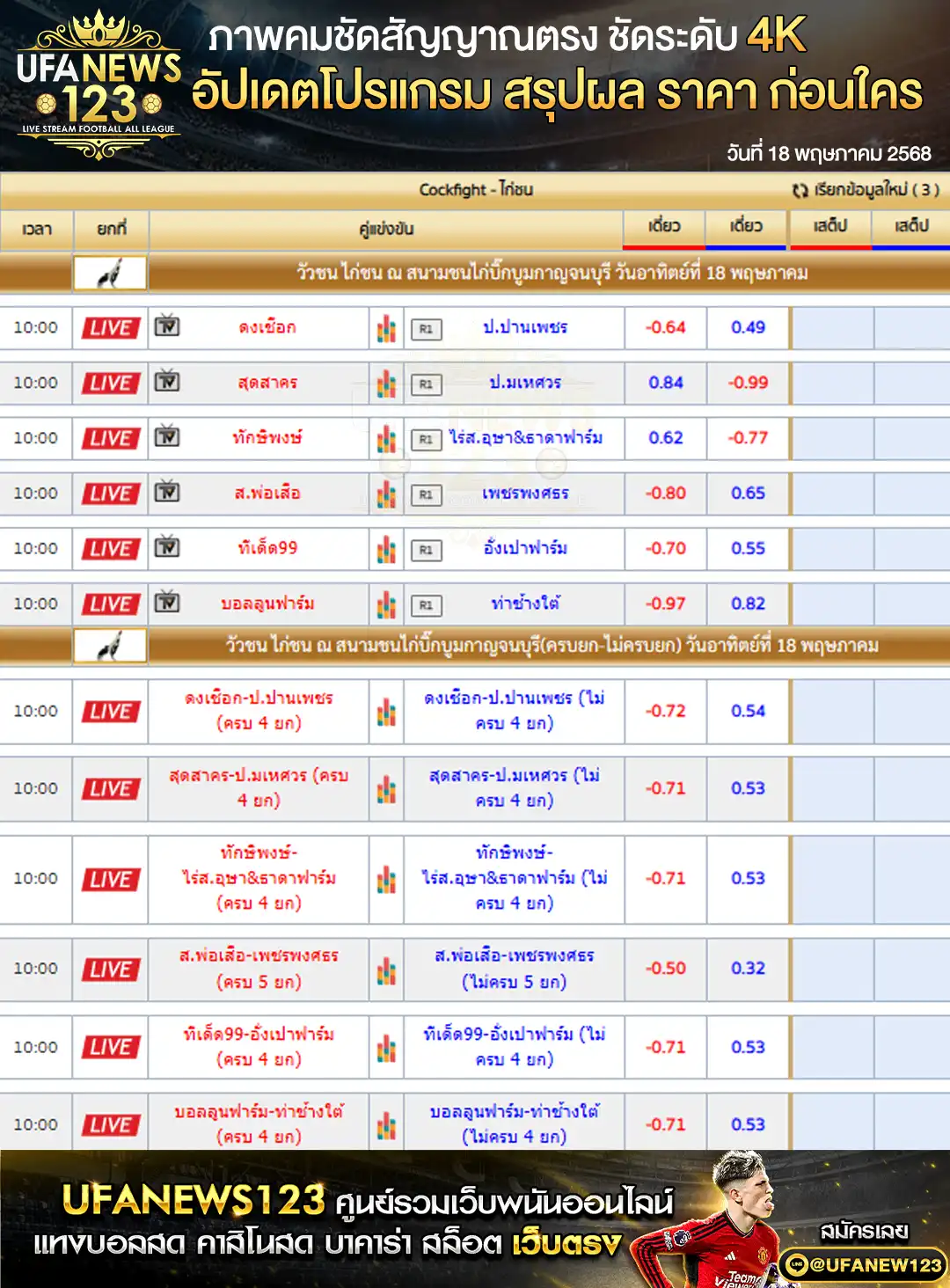Select odds 0.62 for ทักษิพงษ์
The image size is (950, 1288).
[665, 438]
